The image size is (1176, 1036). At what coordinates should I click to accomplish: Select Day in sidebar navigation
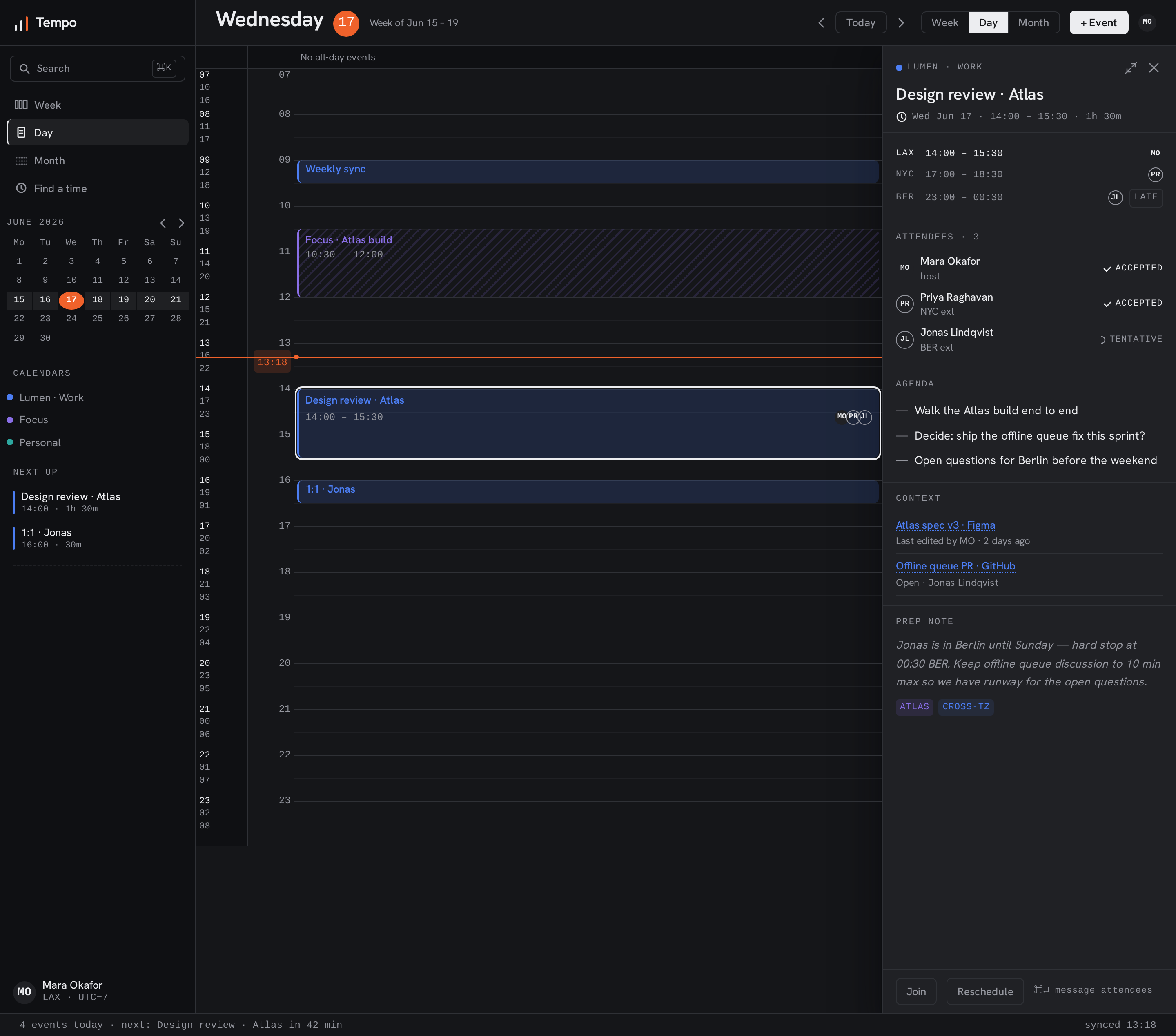[x=97, y=132]
